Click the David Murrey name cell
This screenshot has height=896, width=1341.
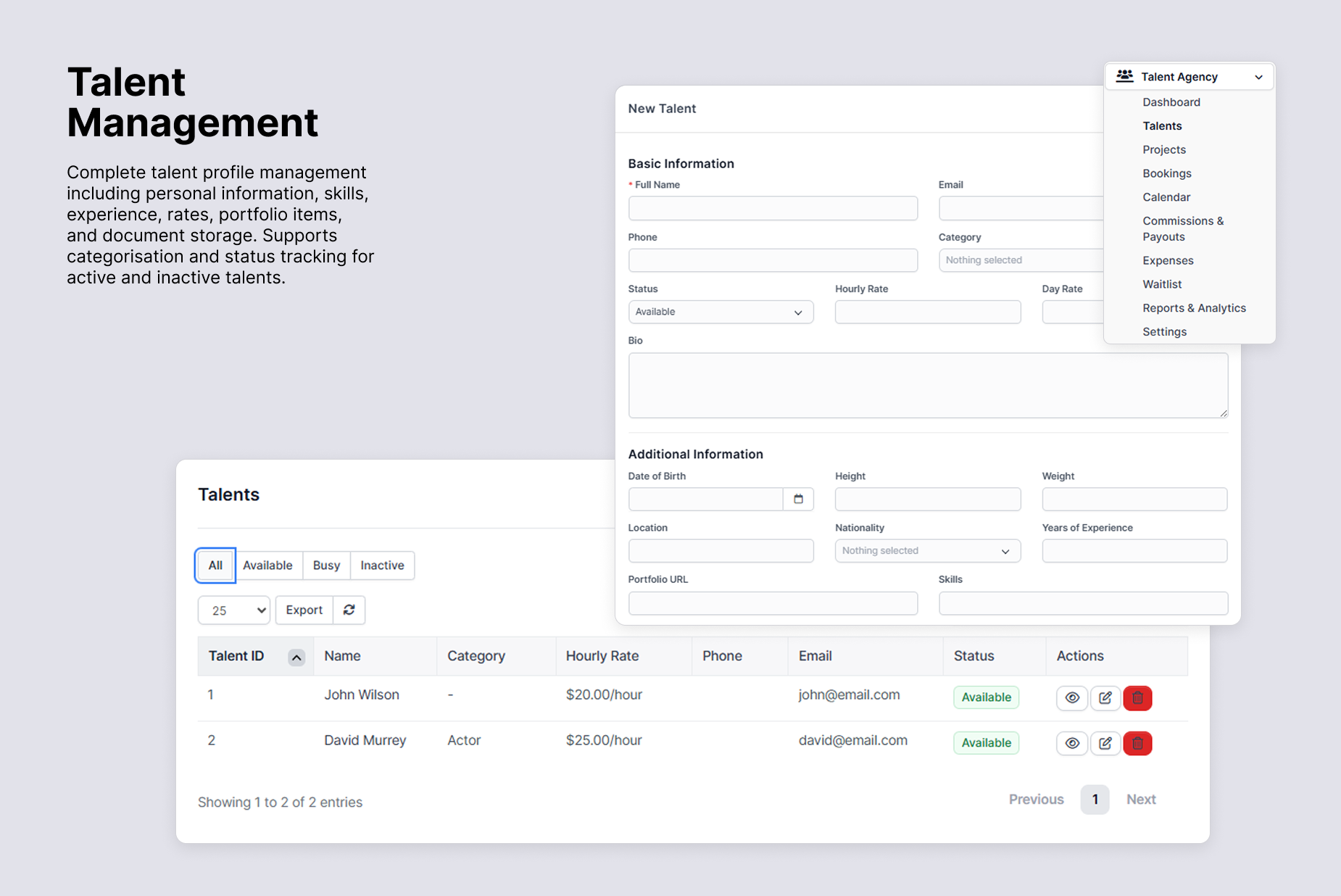(x=365, y=740)
